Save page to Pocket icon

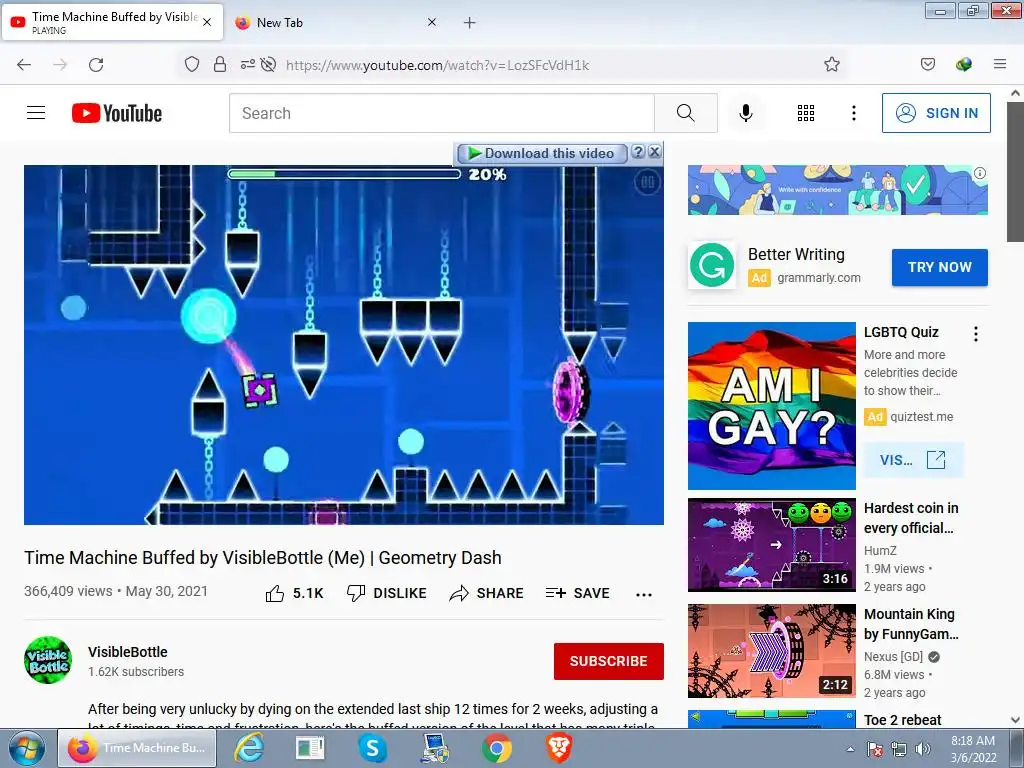point(928,64)
